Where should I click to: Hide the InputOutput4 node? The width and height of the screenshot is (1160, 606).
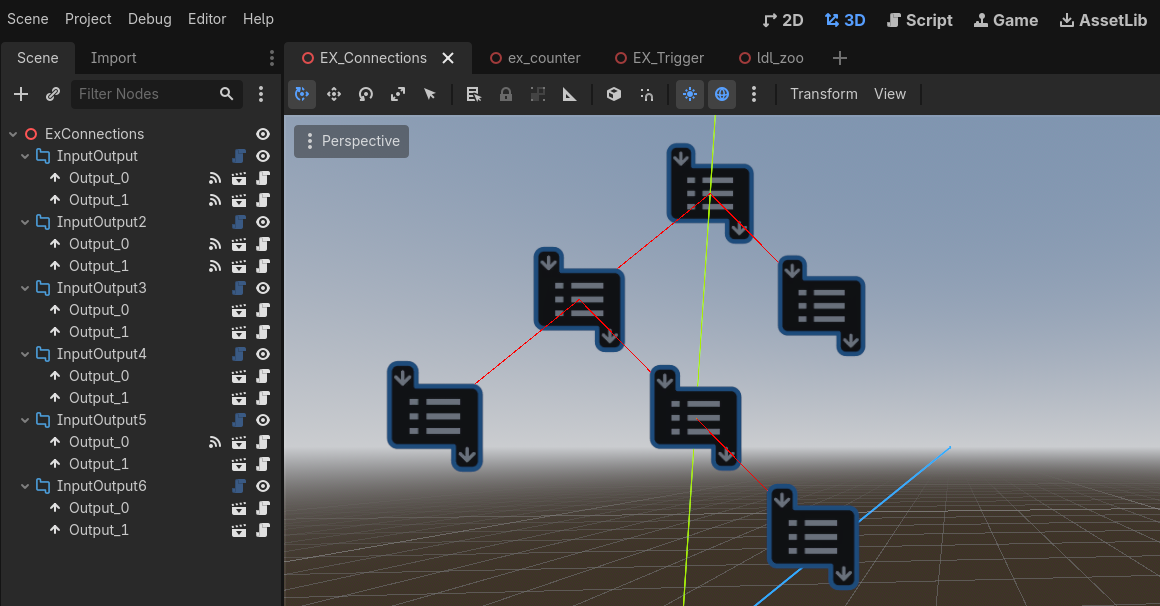tap(263, 354)
